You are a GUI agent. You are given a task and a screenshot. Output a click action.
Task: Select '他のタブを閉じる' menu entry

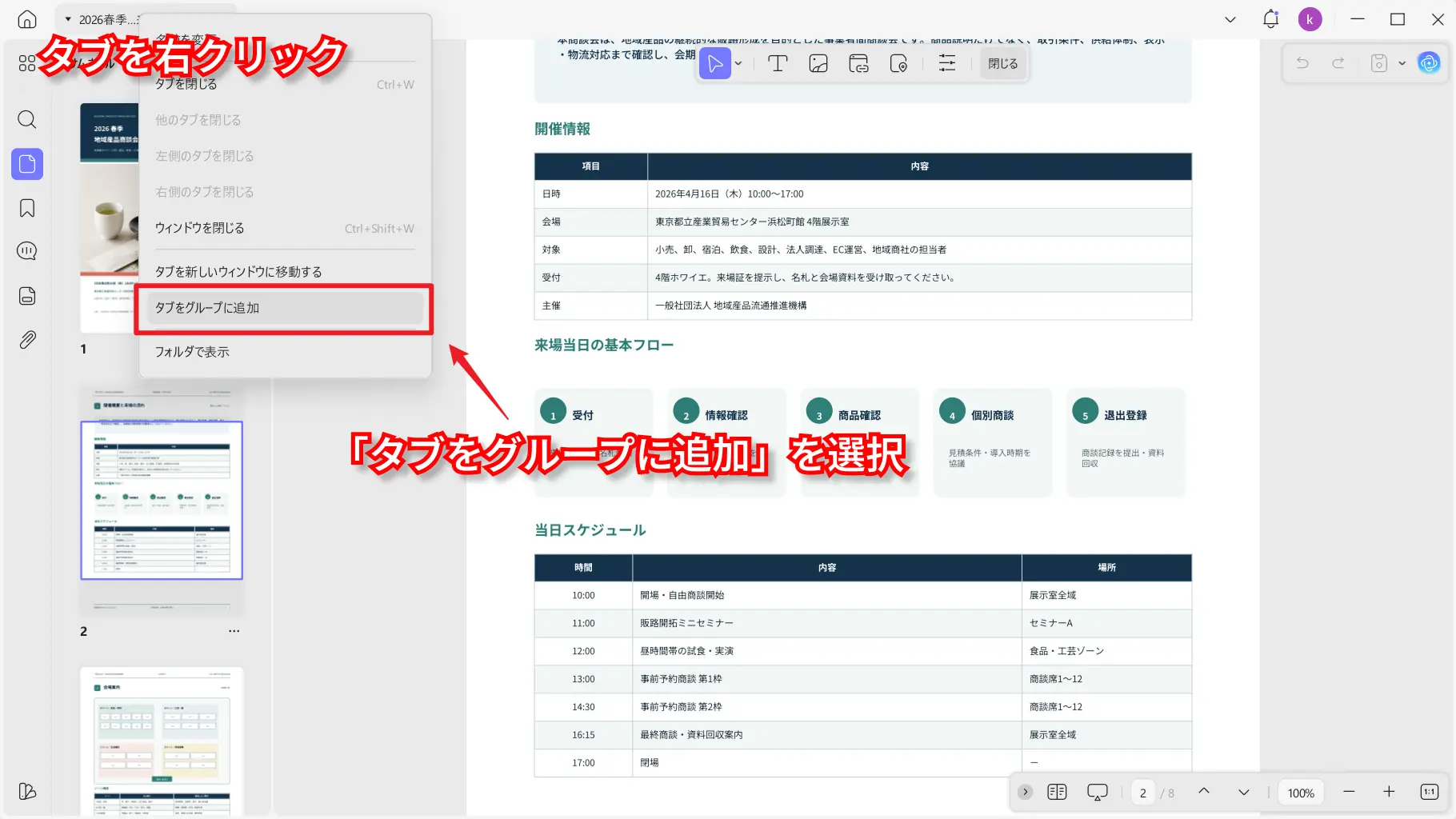(285, 120)
